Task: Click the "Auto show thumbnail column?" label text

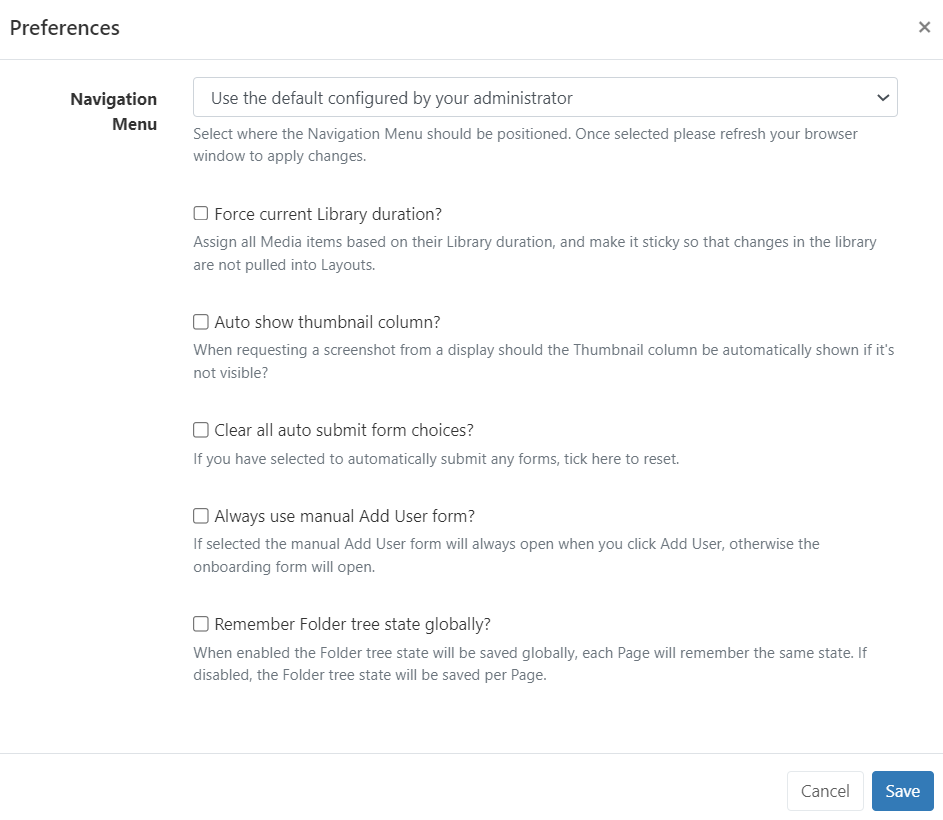Action: point(327,322)
